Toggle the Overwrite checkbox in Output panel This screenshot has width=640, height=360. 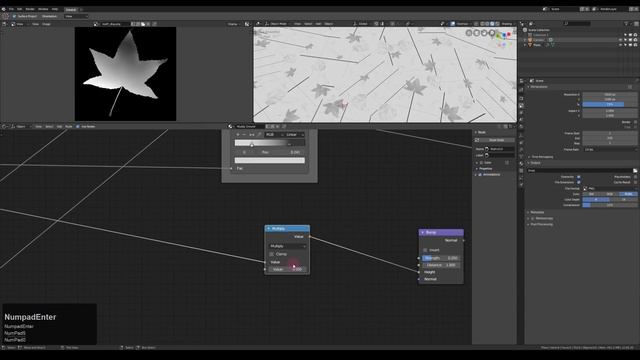[x=579, y=177]
